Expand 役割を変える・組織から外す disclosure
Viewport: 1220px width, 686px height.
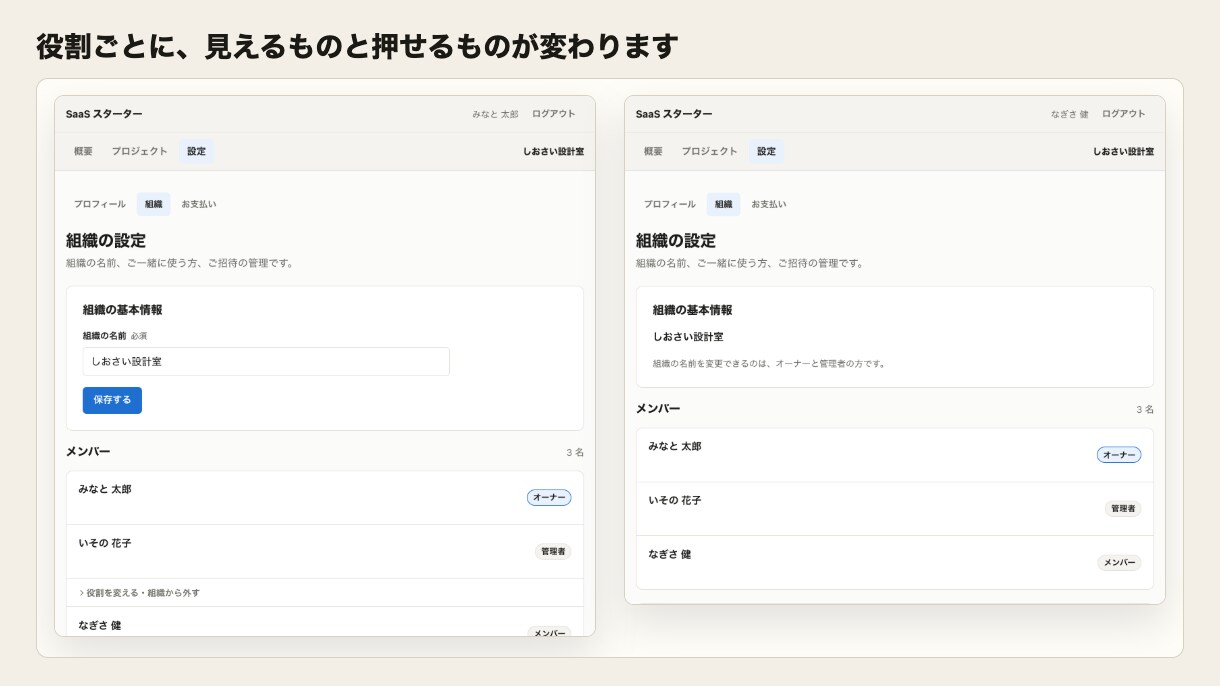tap(139, 593)
